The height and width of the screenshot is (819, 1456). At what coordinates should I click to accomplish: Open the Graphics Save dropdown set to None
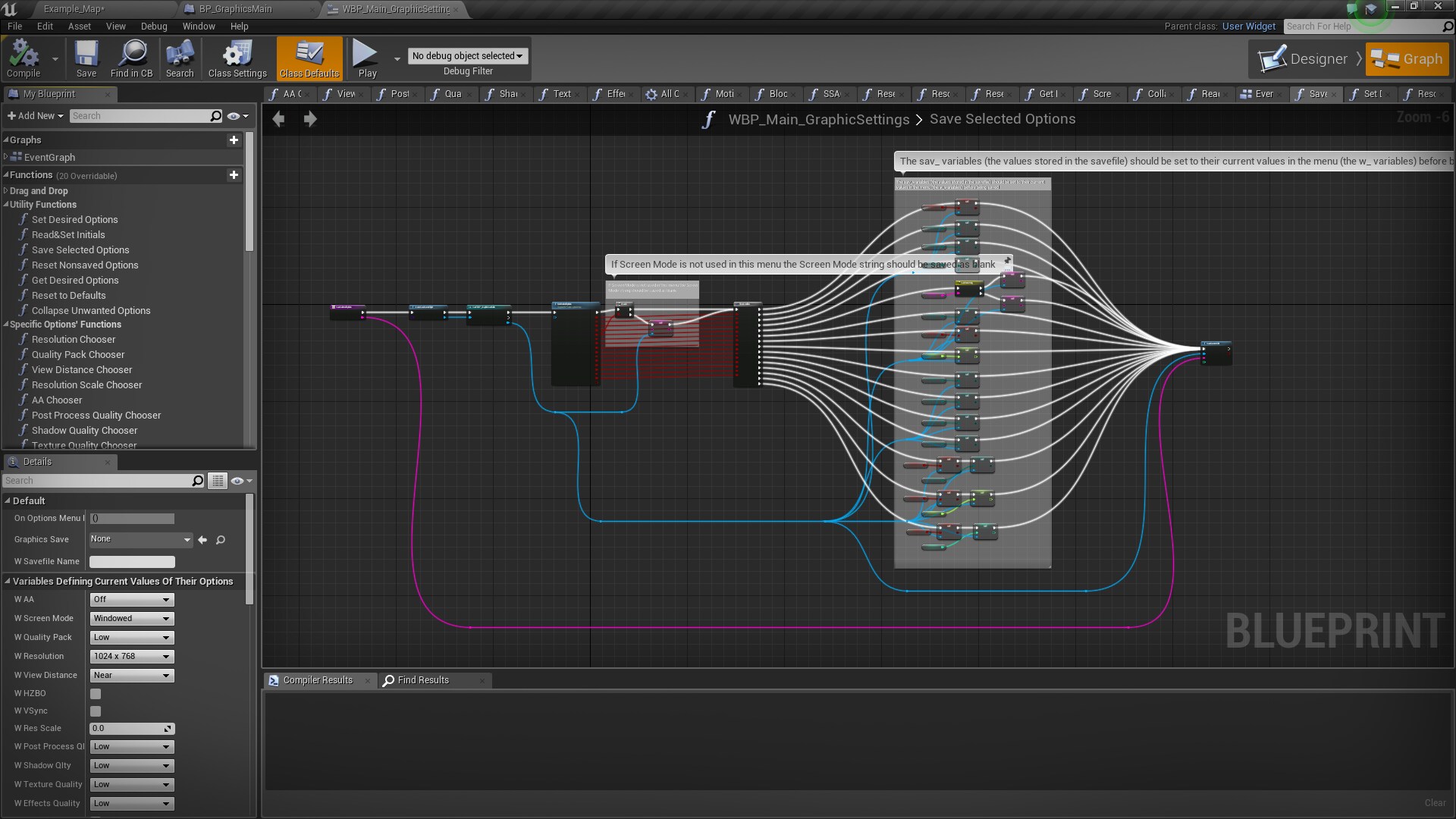(x=140, y=539)
